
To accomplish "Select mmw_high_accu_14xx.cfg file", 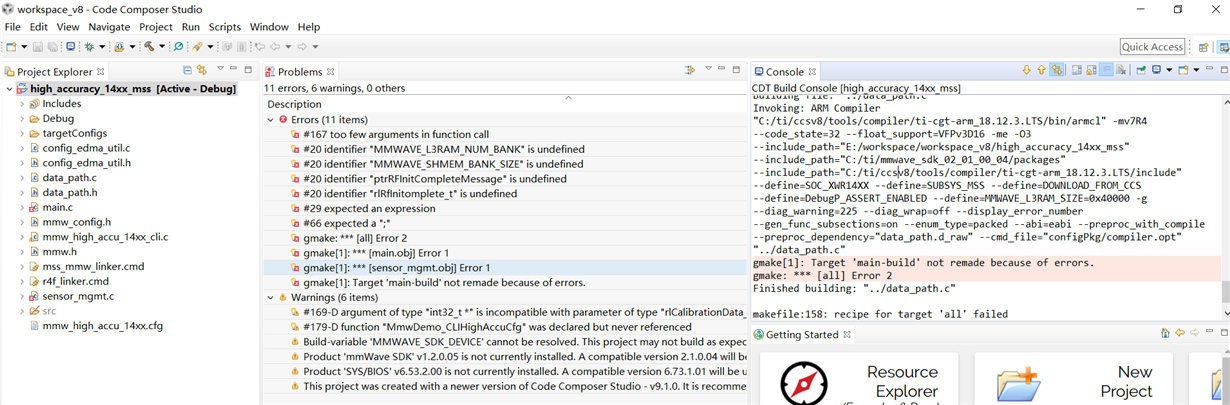I will [x=102, y=326].
